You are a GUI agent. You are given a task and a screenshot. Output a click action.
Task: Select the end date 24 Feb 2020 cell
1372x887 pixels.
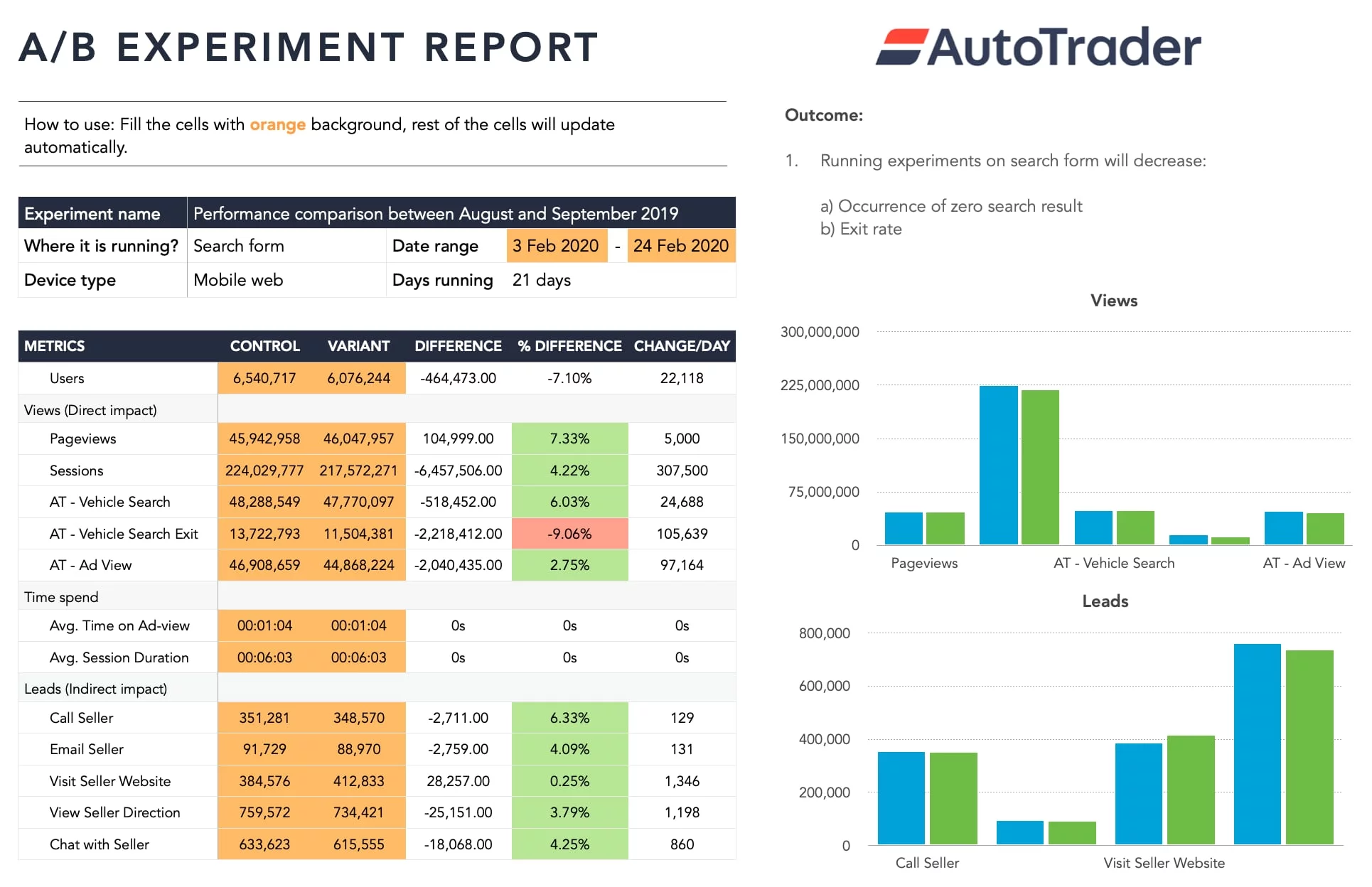(x=680, y=246)
